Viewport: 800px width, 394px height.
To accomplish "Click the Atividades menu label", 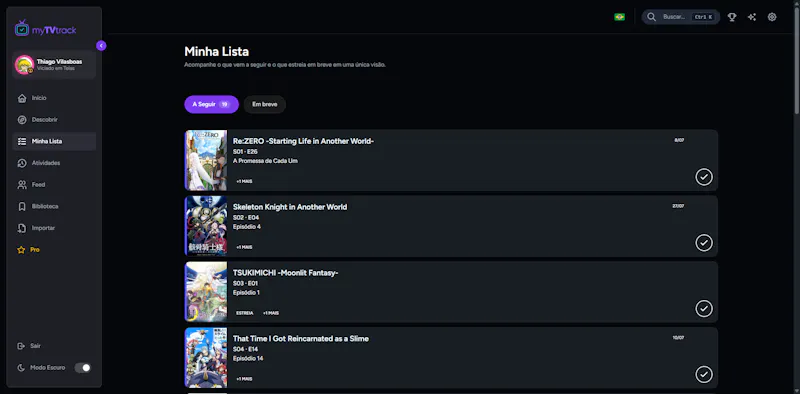I will [x=46, y=163].
